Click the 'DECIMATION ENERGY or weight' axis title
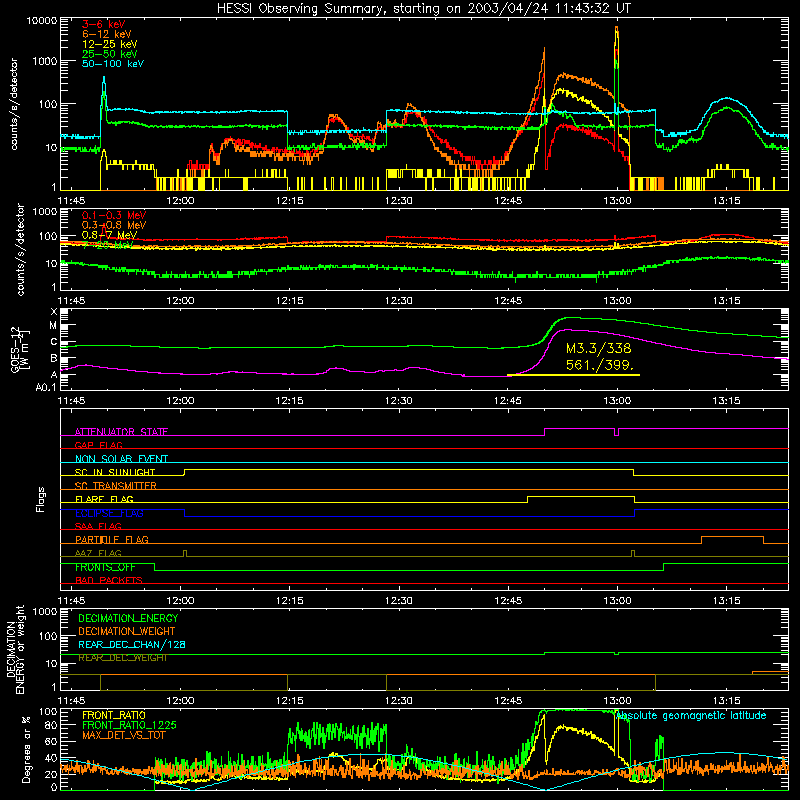 pyautogui.click(x=15, y=650)
